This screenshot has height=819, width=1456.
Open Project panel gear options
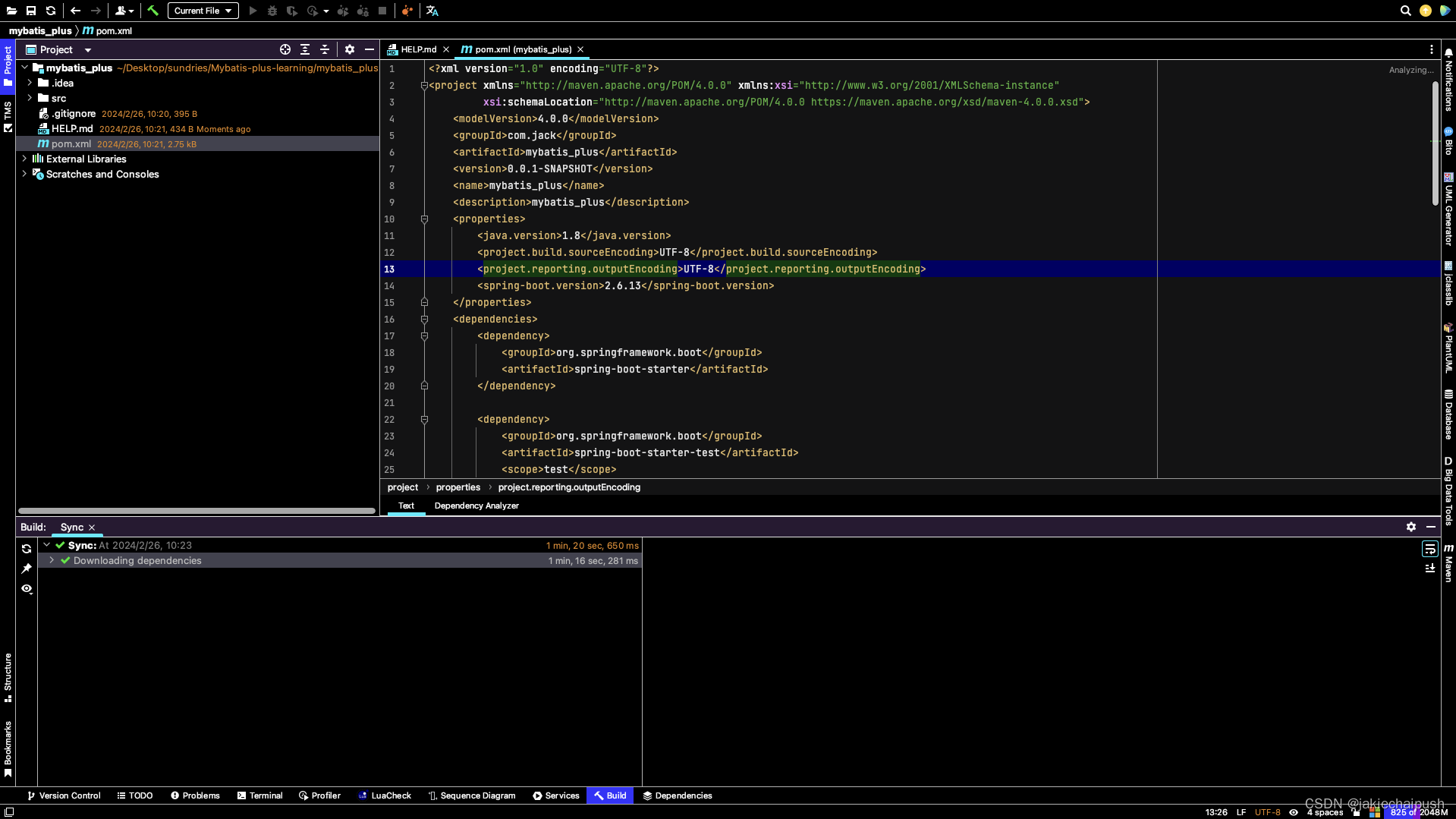(x=350, y=49)
